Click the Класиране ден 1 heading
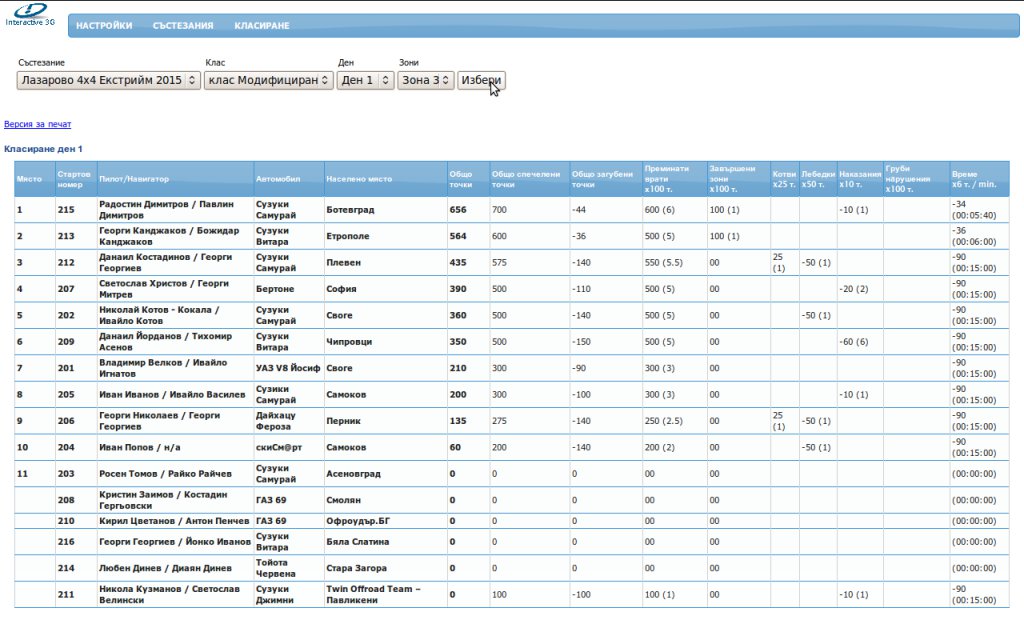This screenshot has height=640, width=1024. (44, 149)
